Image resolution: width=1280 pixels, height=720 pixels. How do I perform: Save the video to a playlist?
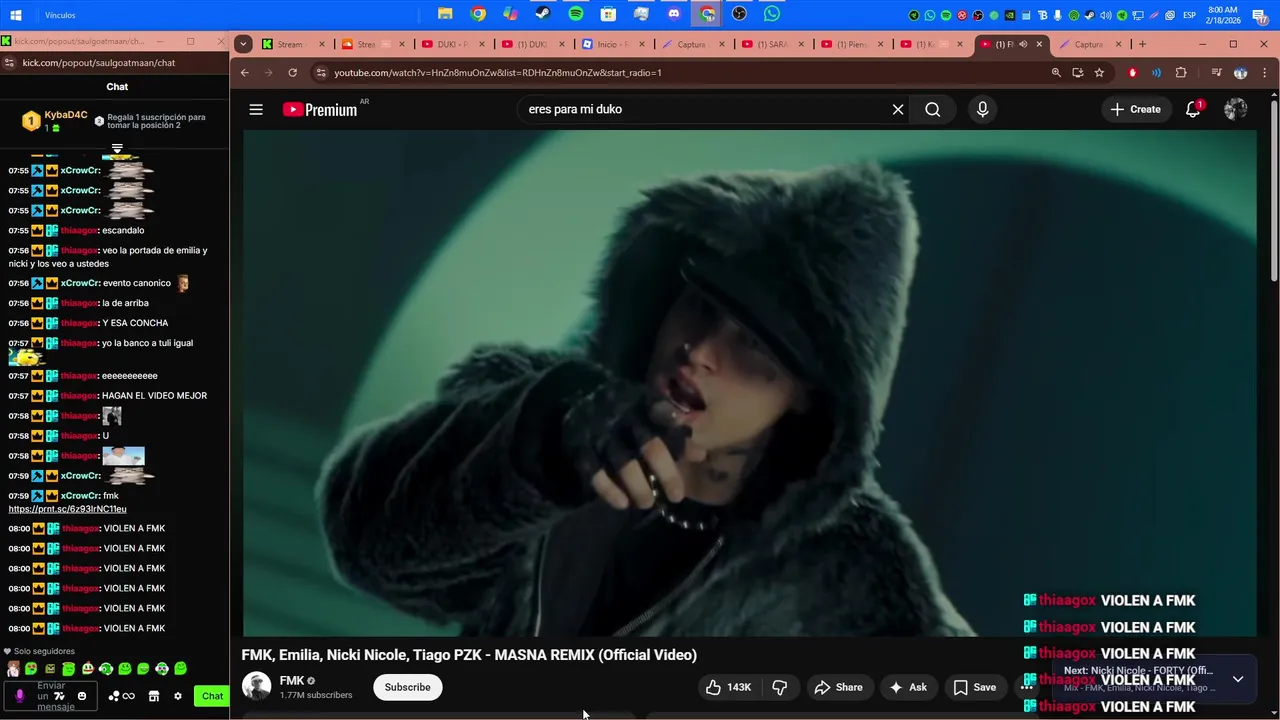click(x=974, y=687)
